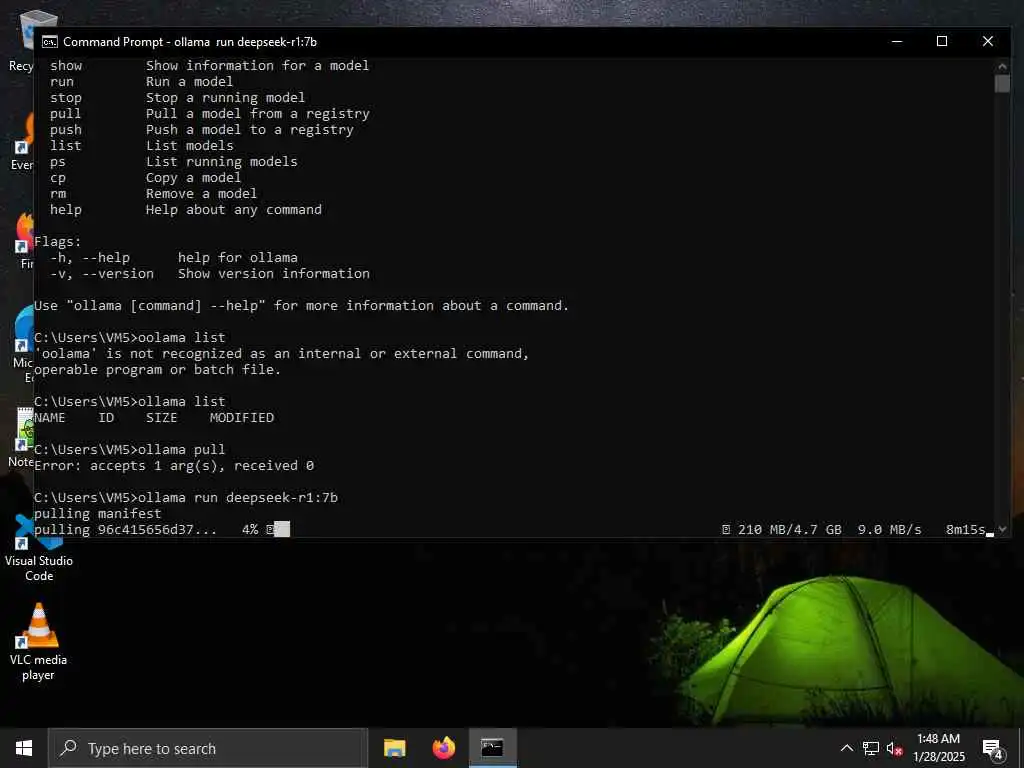Click the 'stop Stop a running model' row

(178, 97)
